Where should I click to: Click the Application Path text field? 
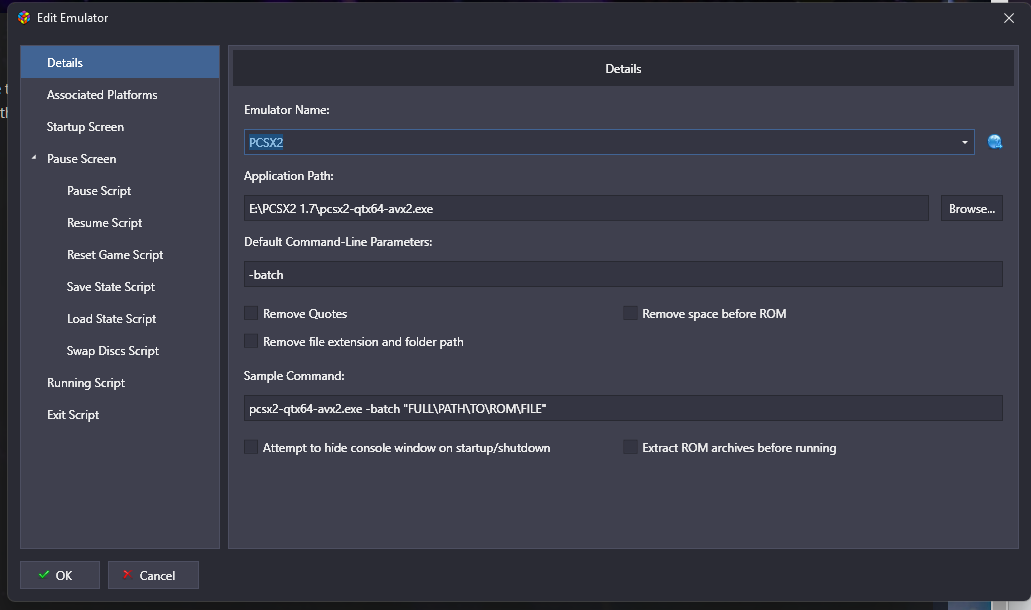pyautogui.click(x=586, y=208)
